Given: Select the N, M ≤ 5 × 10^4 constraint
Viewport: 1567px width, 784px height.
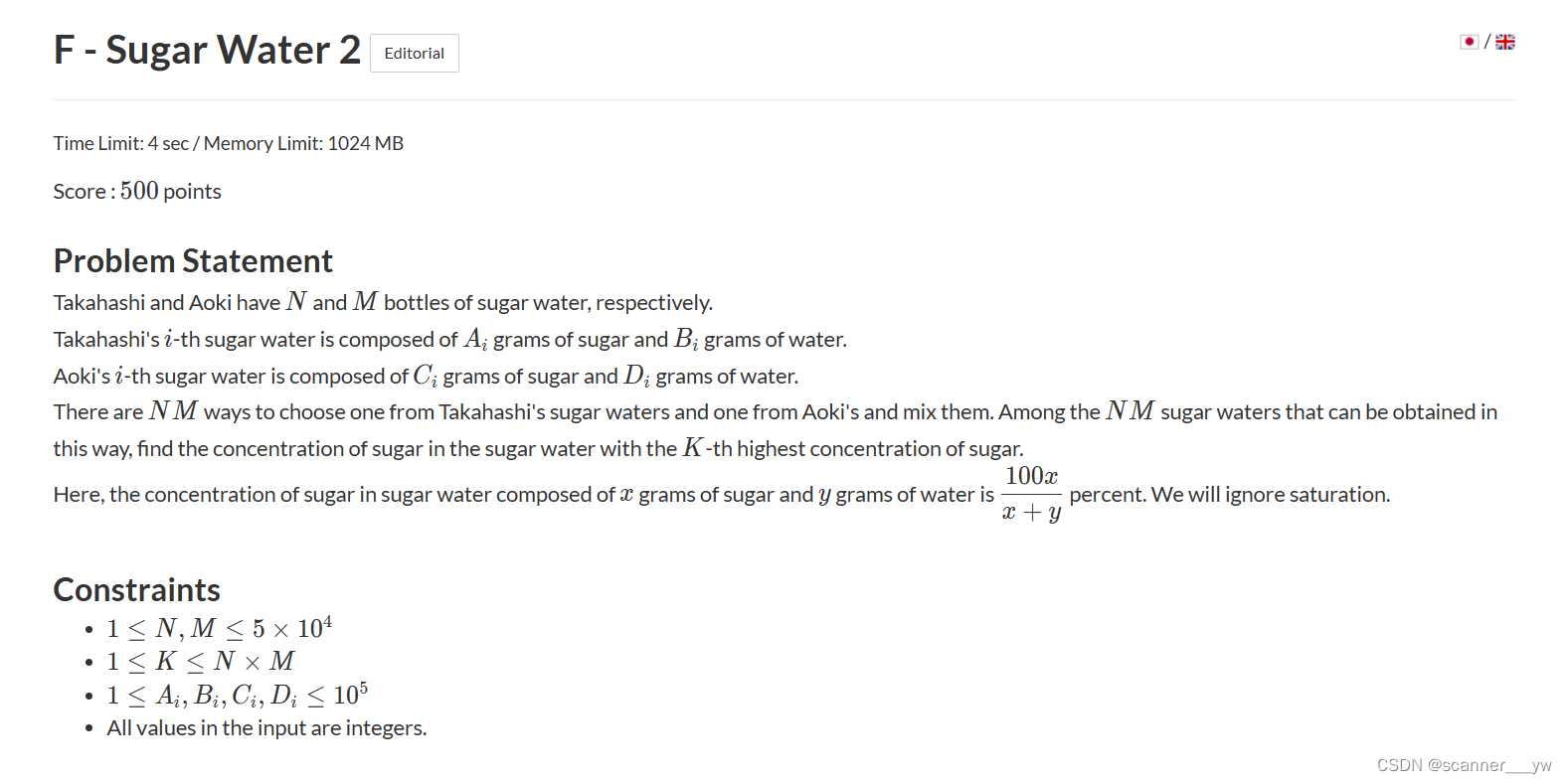Looking at the screenshot, I should [220, 628].
